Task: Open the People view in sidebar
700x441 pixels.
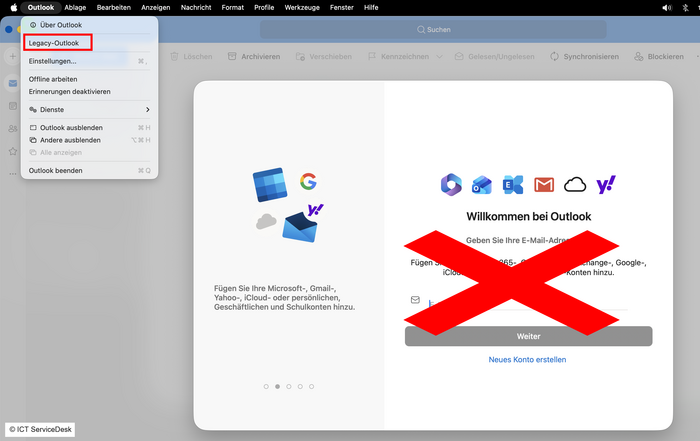Action: pyautogui.click(x=12, y=129)
